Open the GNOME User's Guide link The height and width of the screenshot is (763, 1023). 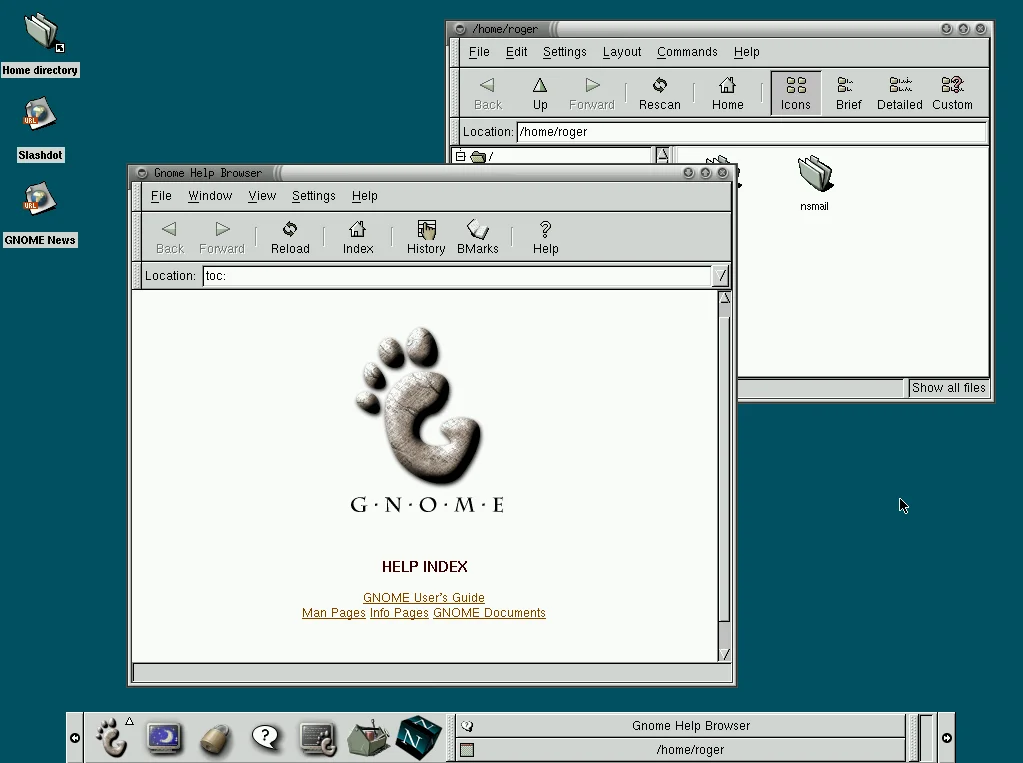[424, 597]
